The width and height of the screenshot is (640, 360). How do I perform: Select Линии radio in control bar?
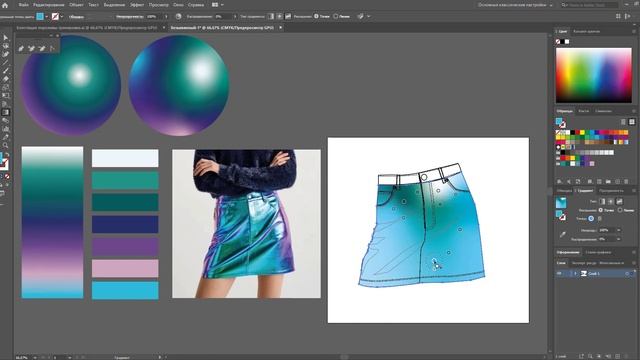tap(336, 16)
